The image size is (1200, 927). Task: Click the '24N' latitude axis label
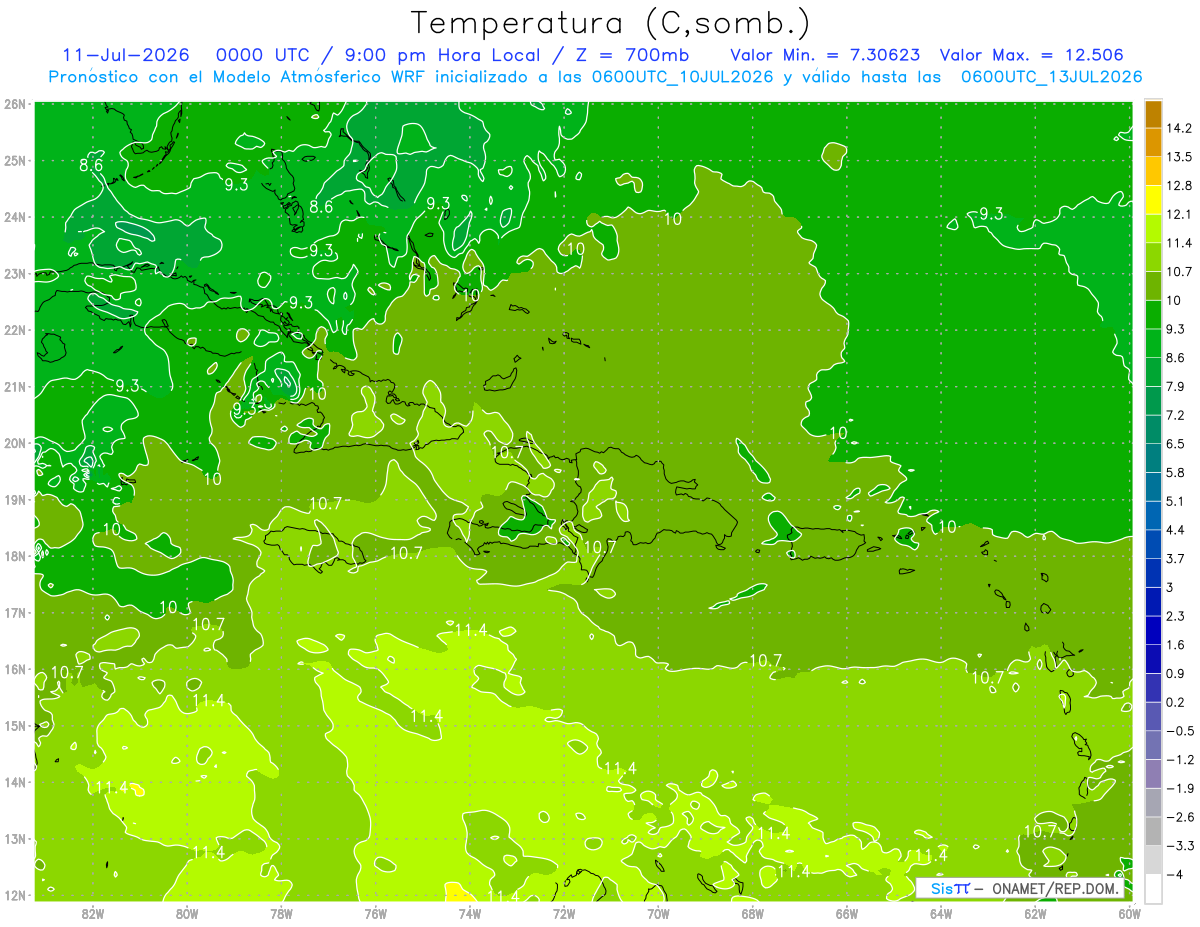(15, 217)
